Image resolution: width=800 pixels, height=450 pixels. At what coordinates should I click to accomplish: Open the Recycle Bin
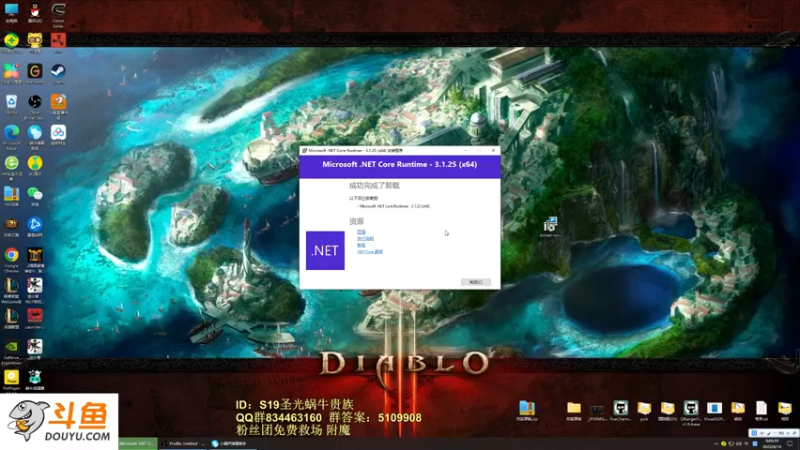pos(11,104)
